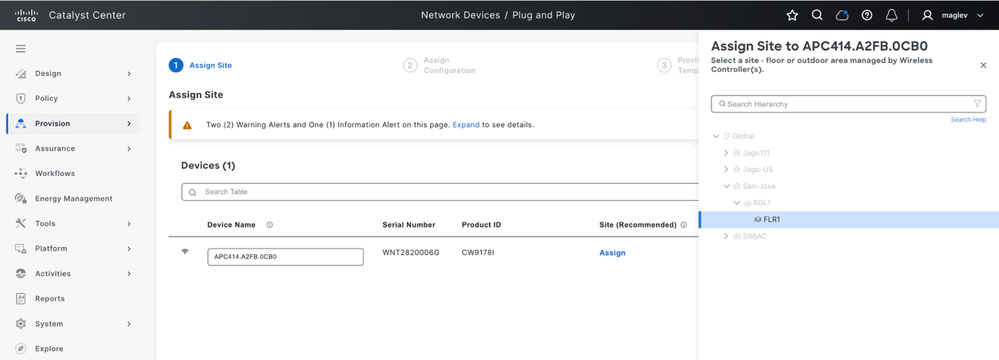Expand the Jagu111 site node
This screenshot has height=360, width=999.
pos(726,153)
